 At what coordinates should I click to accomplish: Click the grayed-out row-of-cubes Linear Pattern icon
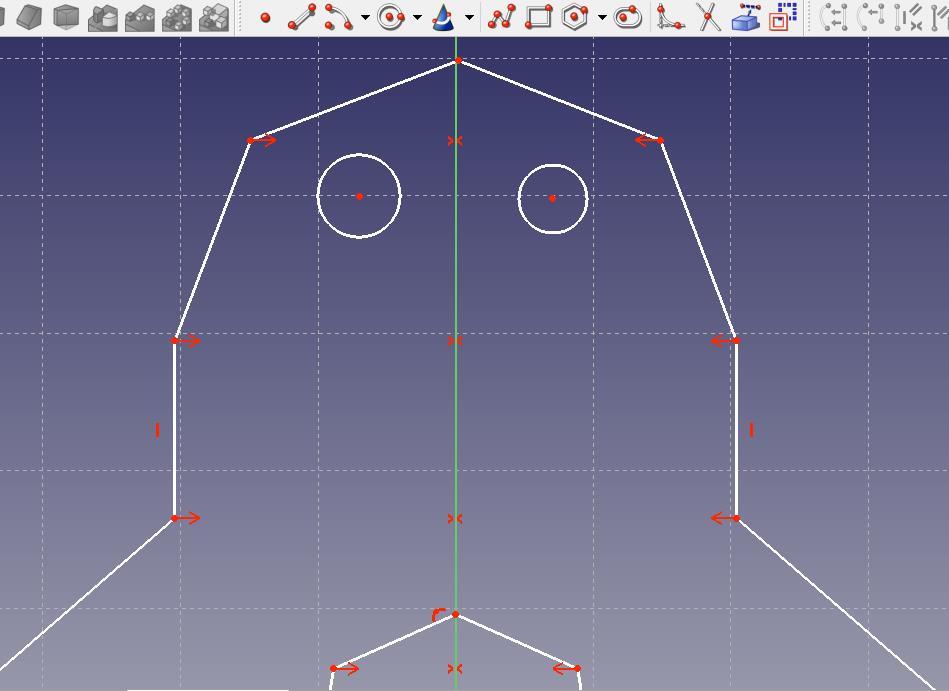click(140, 17)
